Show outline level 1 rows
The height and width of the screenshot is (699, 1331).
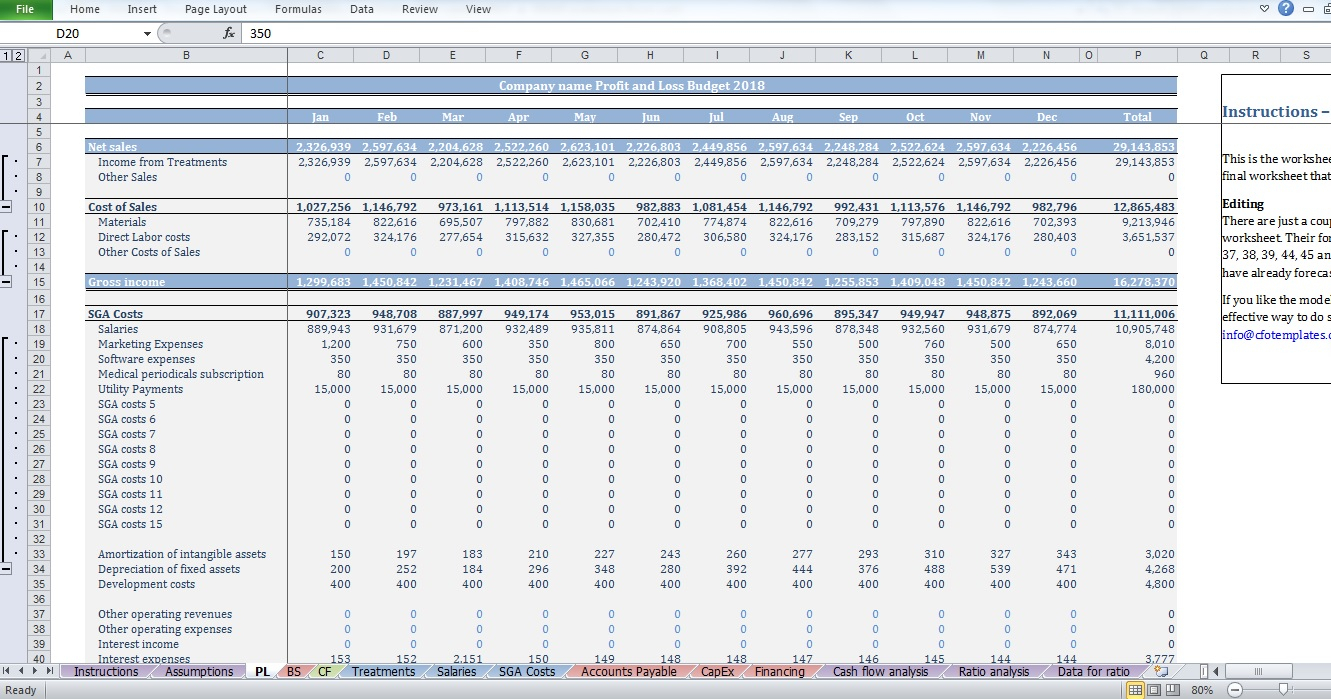(x=6, y=55)
